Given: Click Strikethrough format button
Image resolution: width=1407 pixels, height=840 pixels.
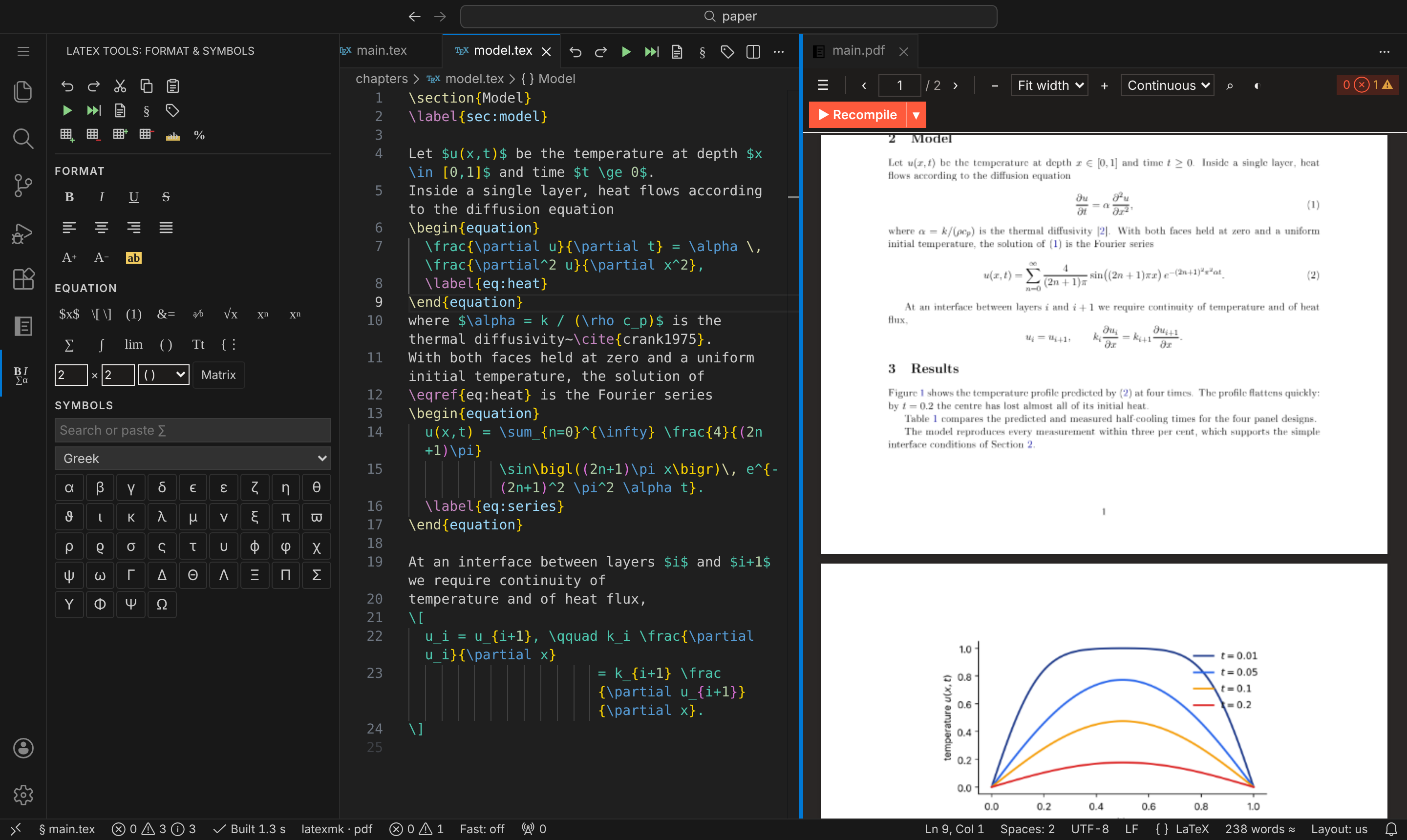Looking at the screenshot, I should tap(166, 197).
